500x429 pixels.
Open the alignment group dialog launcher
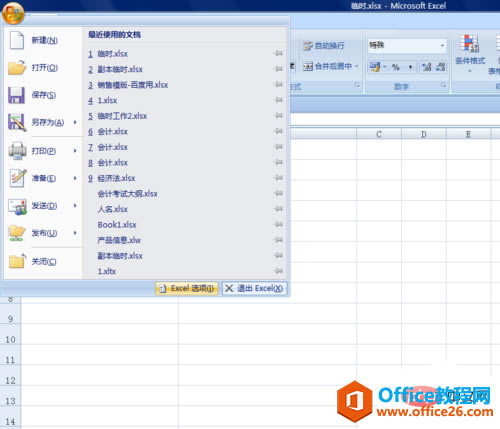(357, 85)
